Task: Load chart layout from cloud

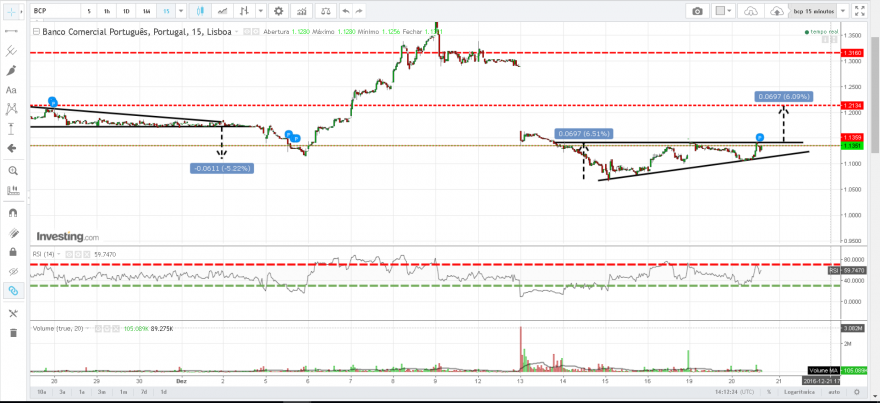Action: (x=750, y=11)
